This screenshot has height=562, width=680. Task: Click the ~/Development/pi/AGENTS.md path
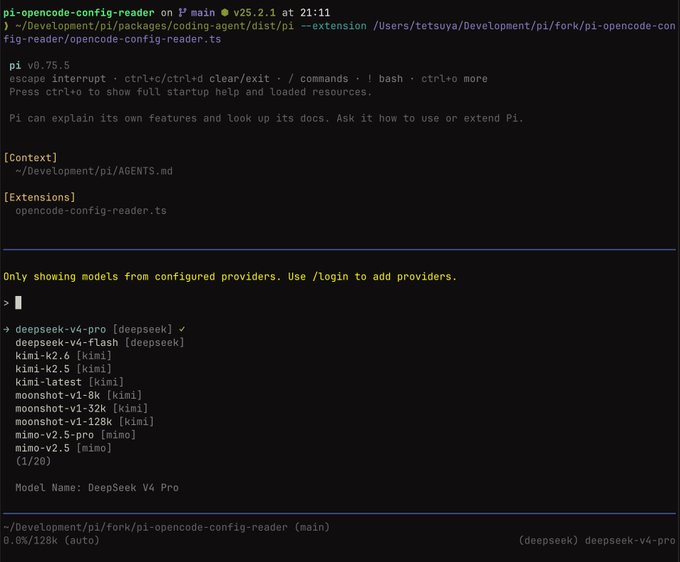point(94,171)
